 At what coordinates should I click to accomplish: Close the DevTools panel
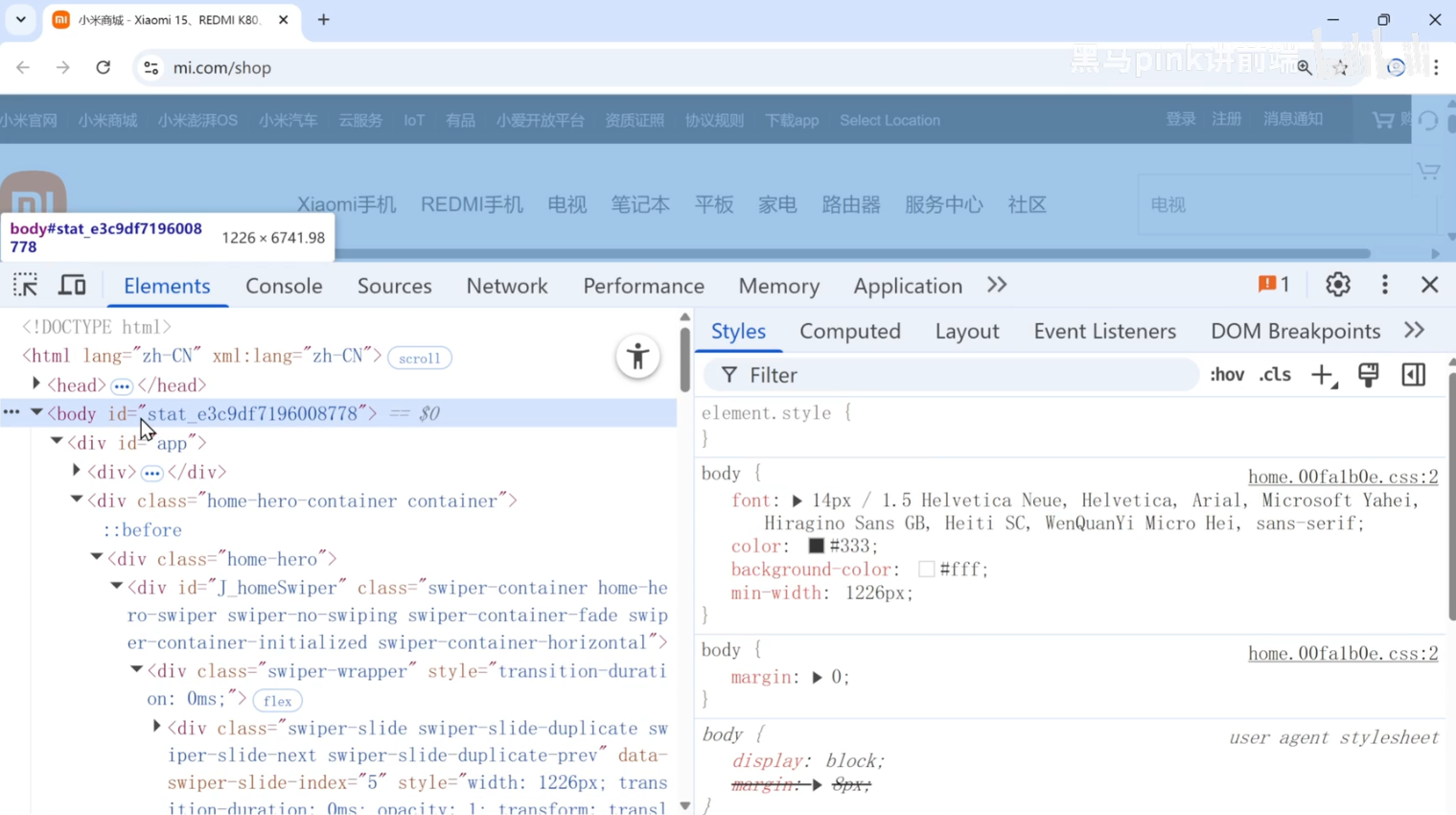coord(1429,285)
